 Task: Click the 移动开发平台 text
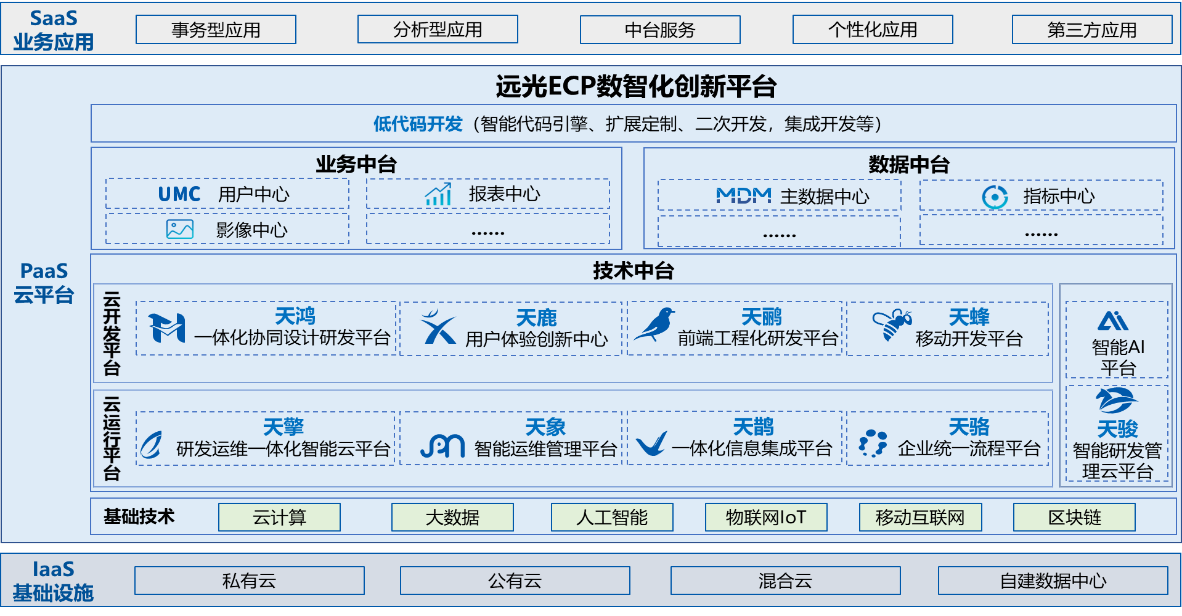969,339
